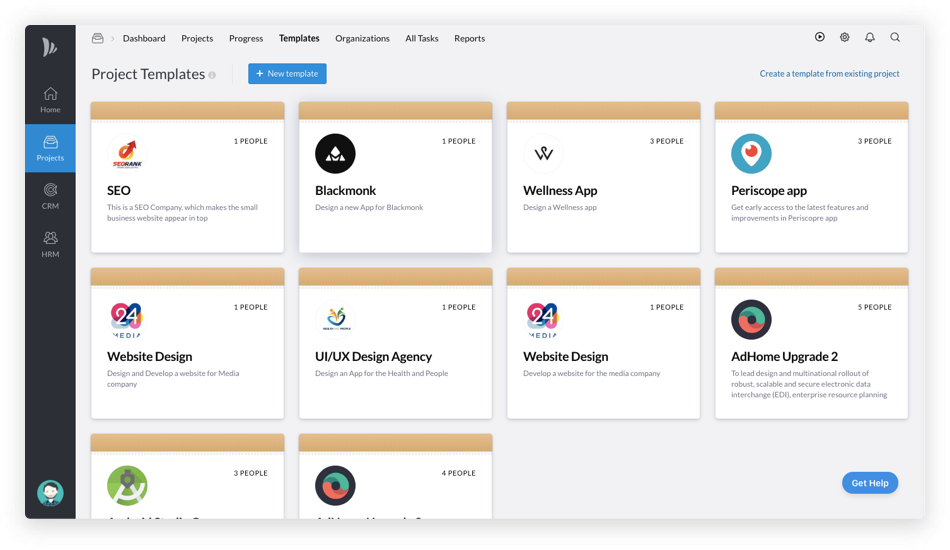This screenshot has height=550, width=950.
Task: Open the Organizations tab
Action: pyautogui.click(x=362, y=38)
